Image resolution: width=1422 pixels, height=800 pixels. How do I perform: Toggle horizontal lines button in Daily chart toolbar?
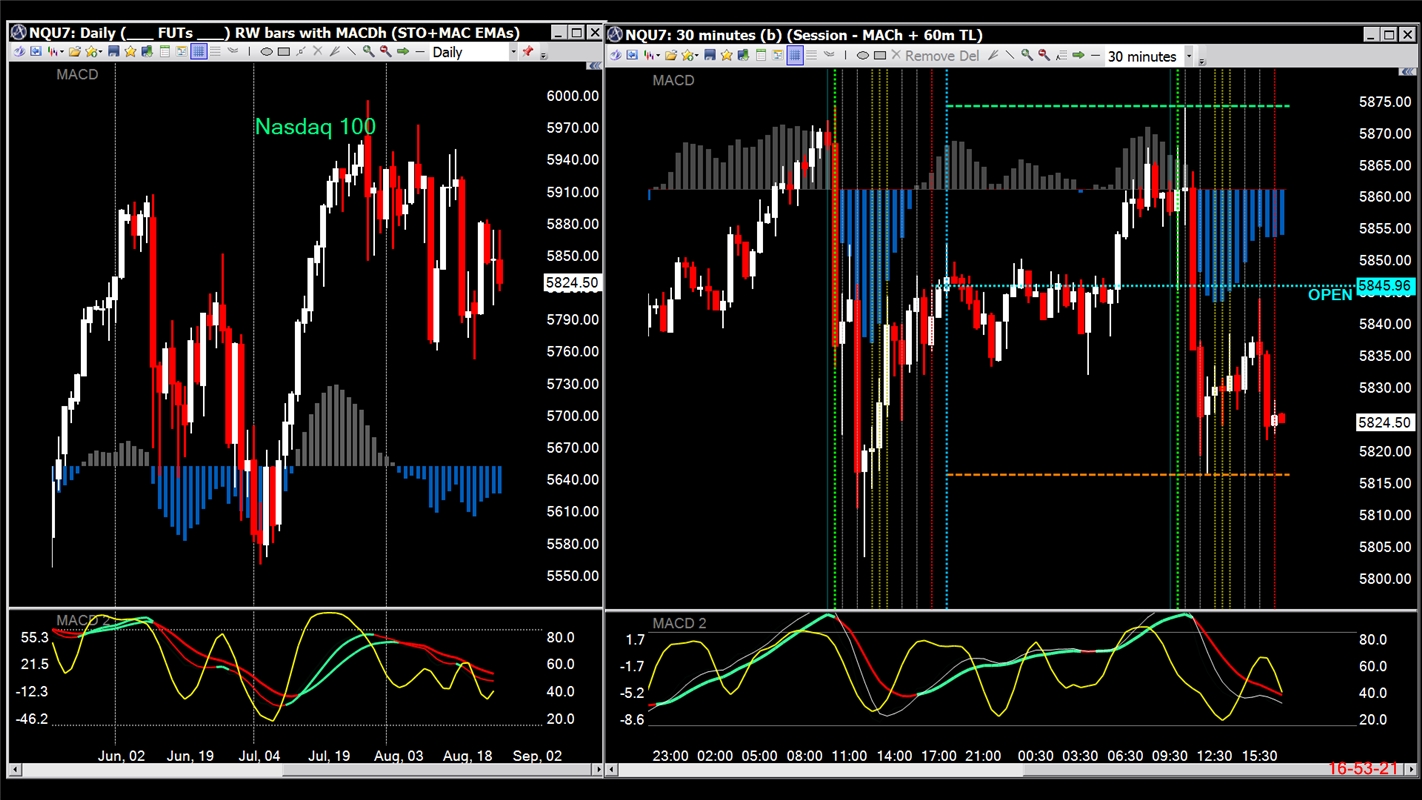pos(215,52)
